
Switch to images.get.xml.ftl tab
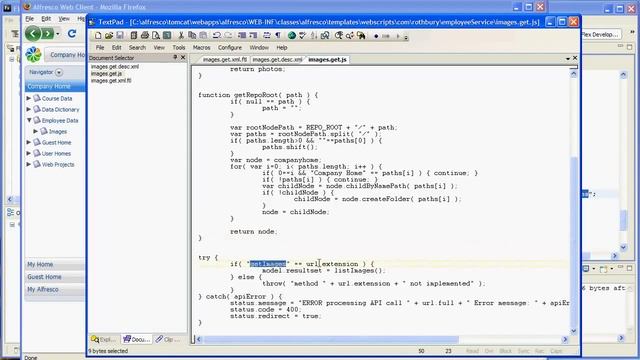(224, 60)
